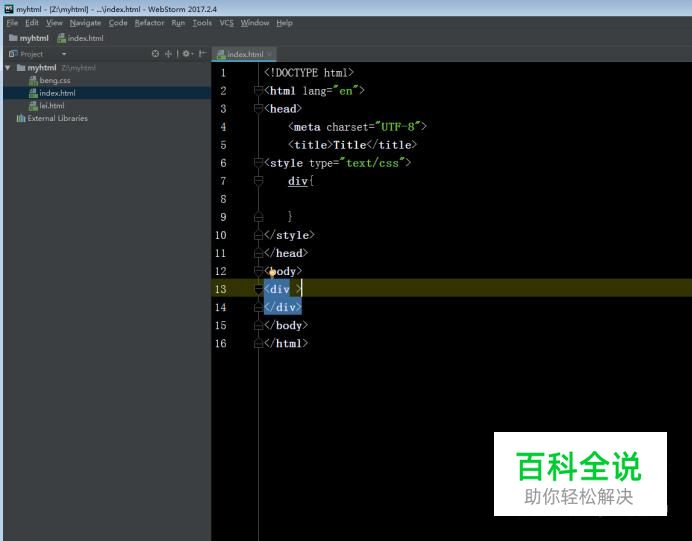Open the Help menu
This screenshot has width=692, height=541.
[284, 23]
